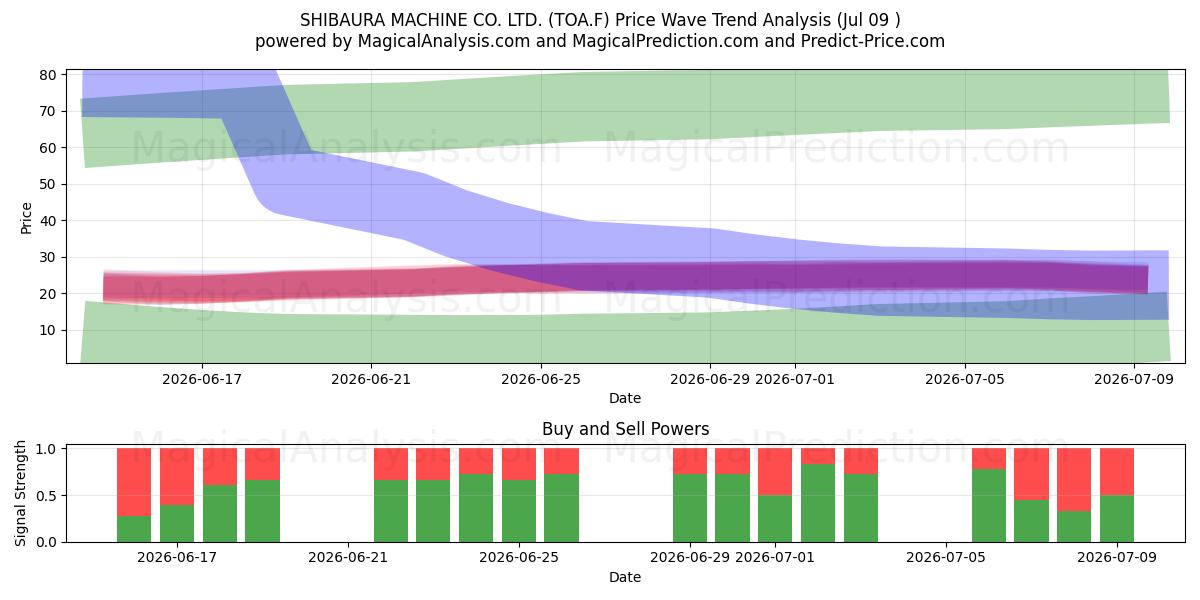Click the SHIBAURA MACHINE Price Wave Trend title
1200x600 pixels.
(x=600, y=20)
